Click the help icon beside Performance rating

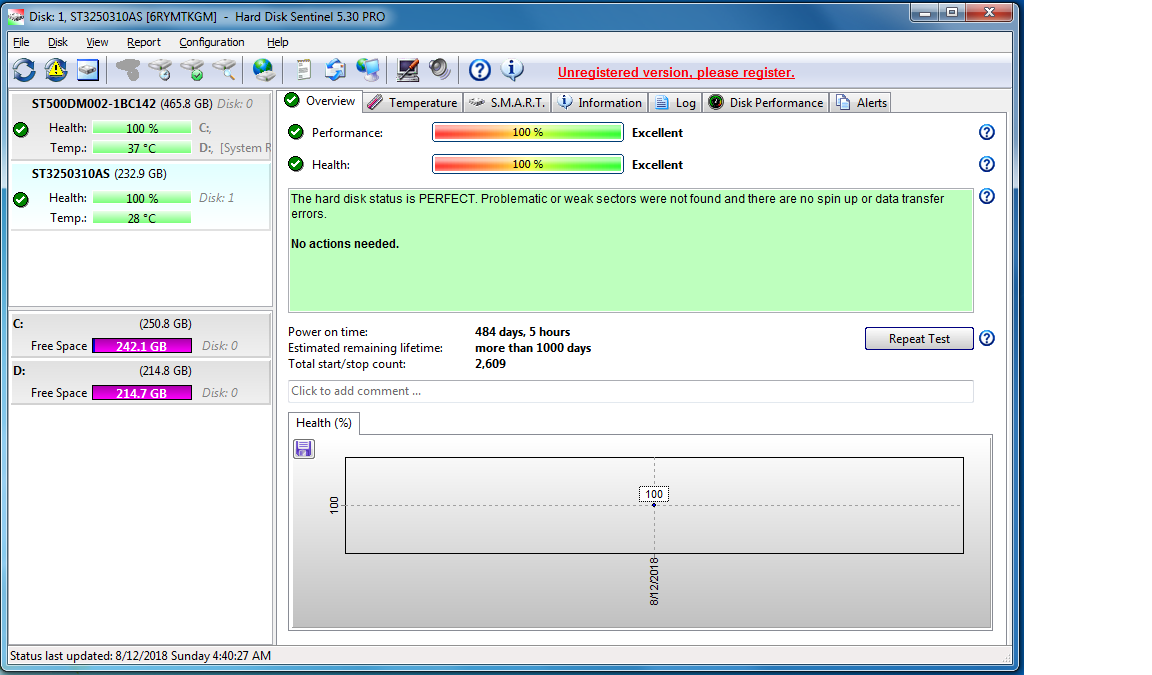coord(987,132)
